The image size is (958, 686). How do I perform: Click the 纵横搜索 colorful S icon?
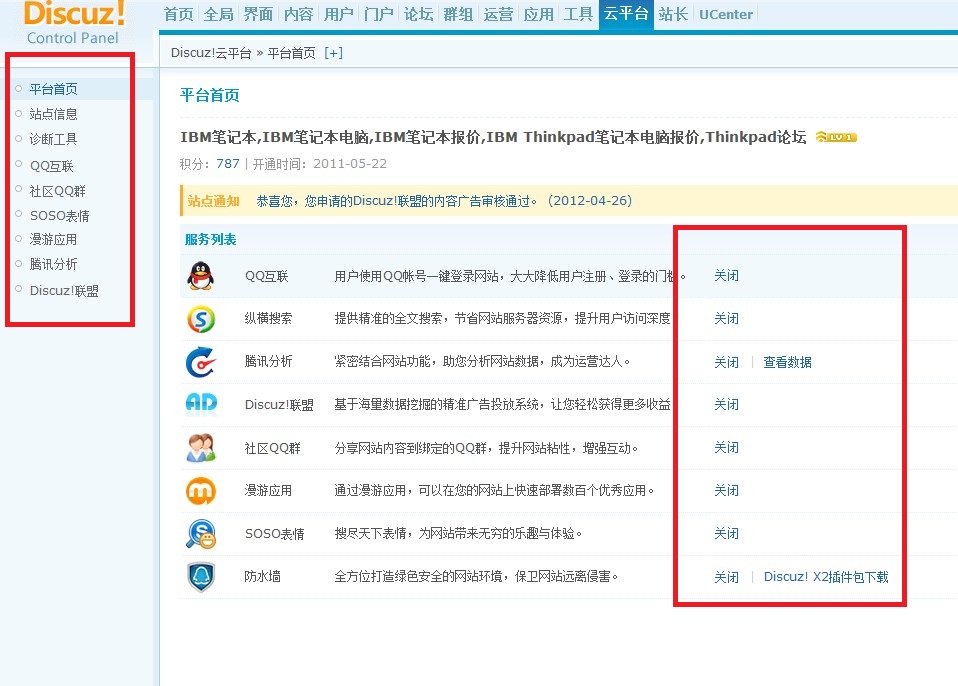(201, 319)
